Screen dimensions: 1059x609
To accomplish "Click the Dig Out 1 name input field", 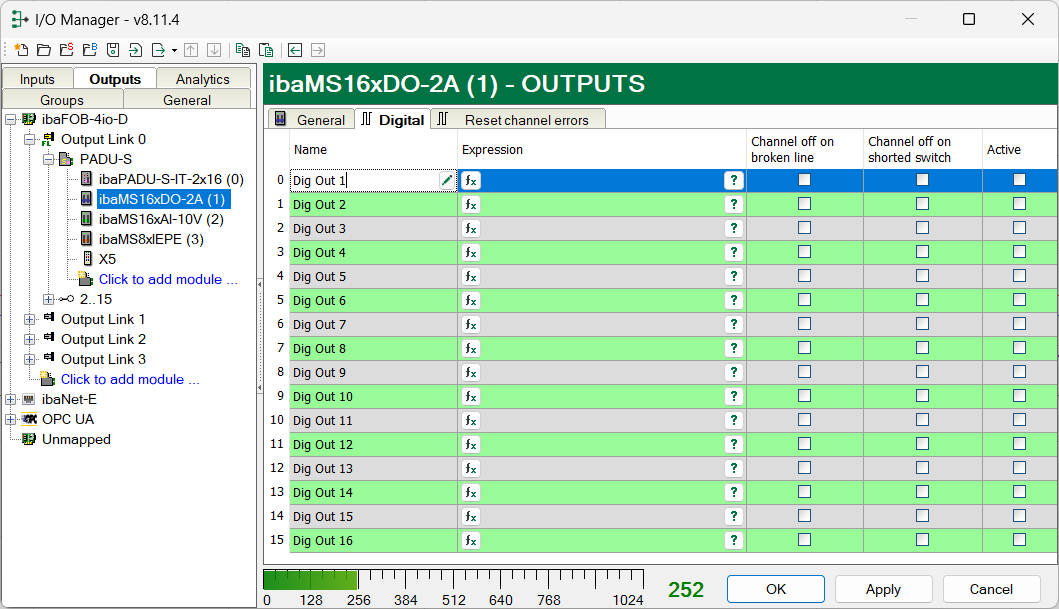I will (x=365, y=180).
